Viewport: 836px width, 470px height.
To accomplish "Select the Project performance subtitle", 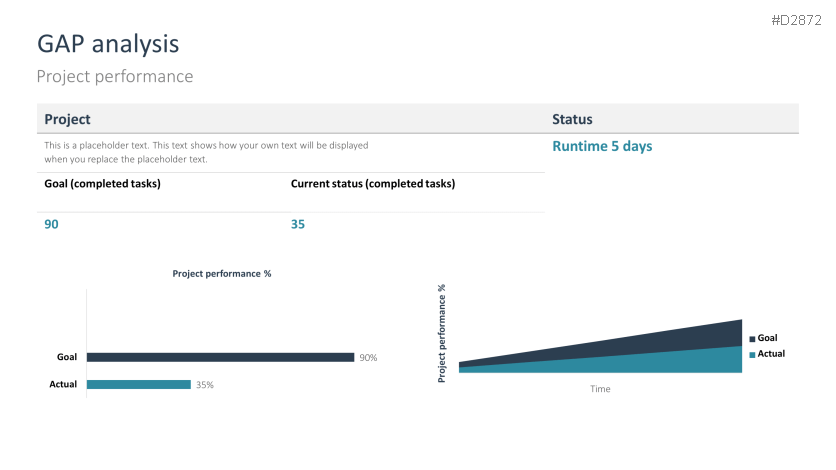I will coord(114,76).
